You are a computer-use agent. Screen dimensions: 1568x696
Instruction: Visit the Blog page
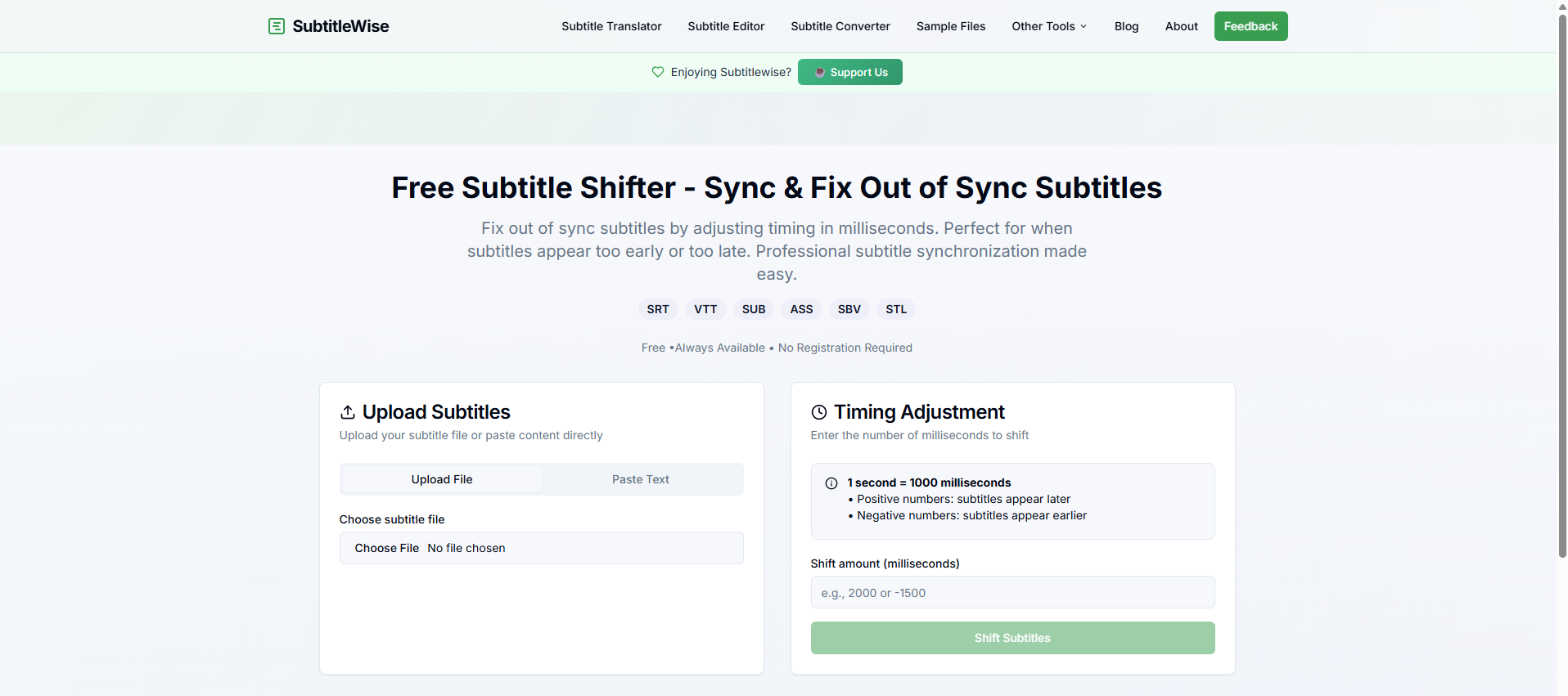click(1126, 26)
